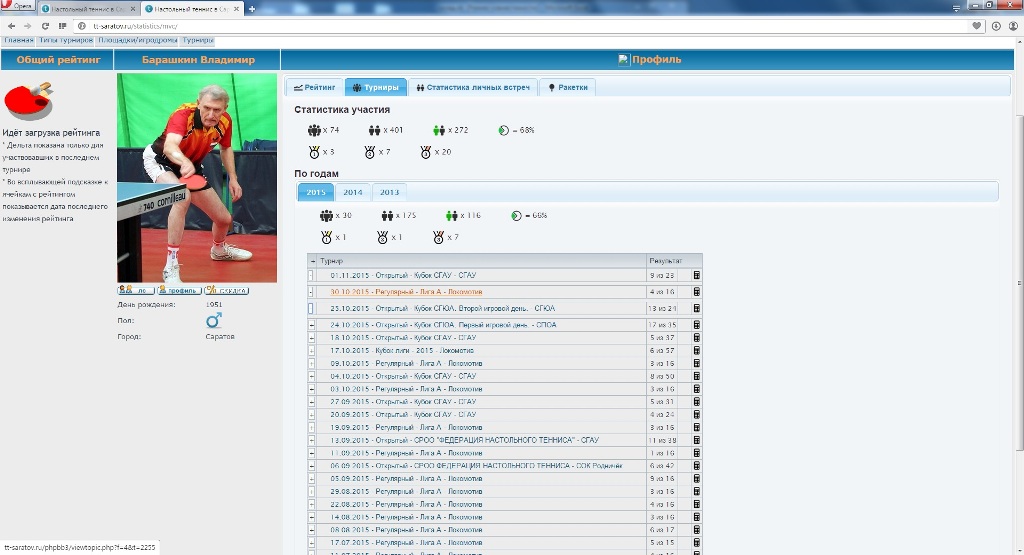Click the calculator icon in the 01.11.2015 row
Image resolution: width=1024 pixels, height=555 pixels.
[696, 276]
